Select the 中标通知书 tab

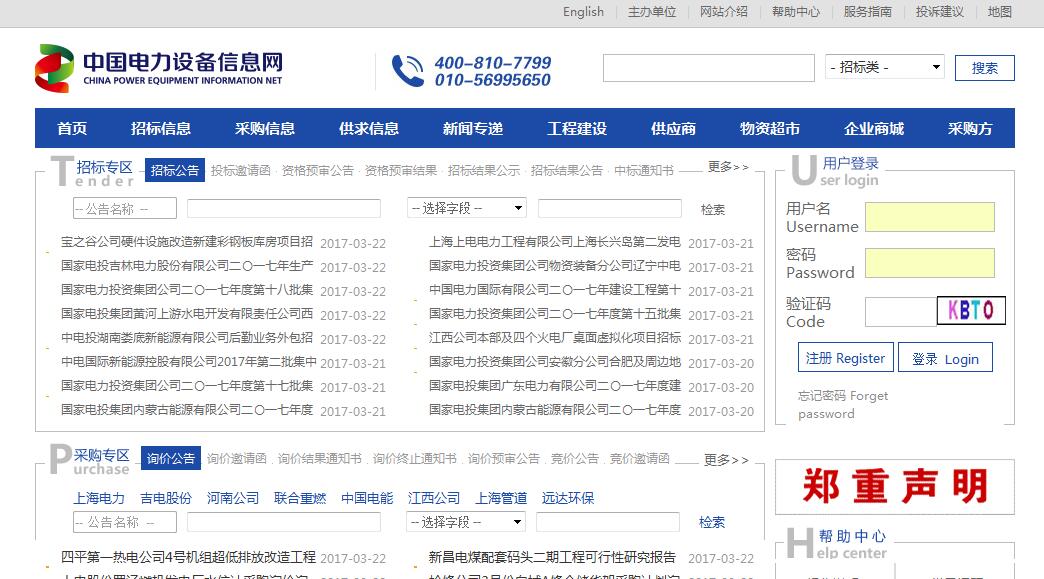point(643,171)
